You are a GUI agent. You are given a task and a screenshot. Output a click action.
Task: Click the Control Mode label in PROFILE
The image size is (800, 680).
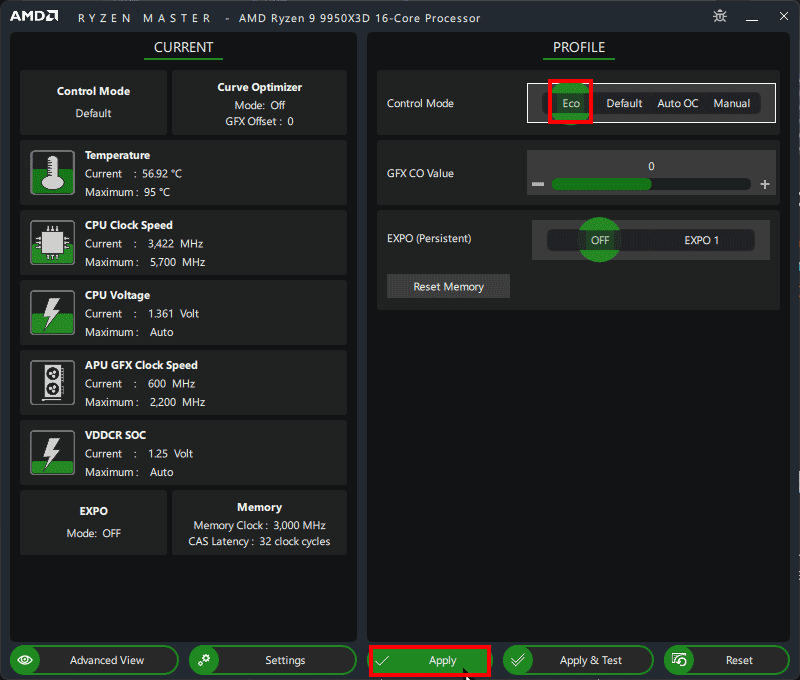coord(420,103)
